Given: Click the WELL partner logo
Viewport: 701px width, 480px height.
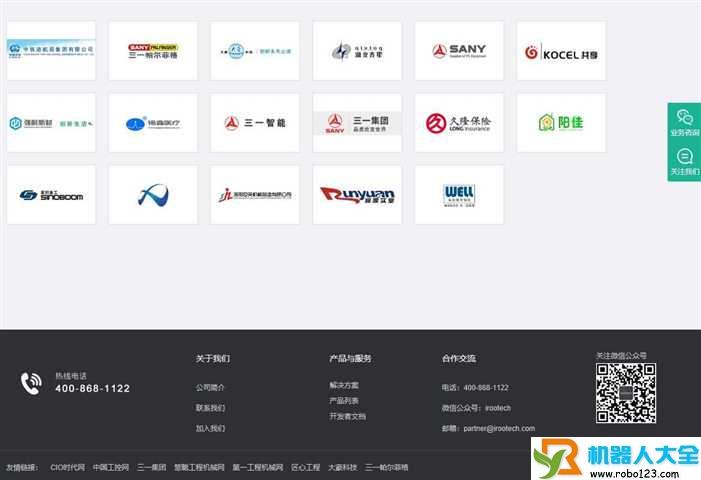Looking at the screenshot, I should (x=459, y=195).
